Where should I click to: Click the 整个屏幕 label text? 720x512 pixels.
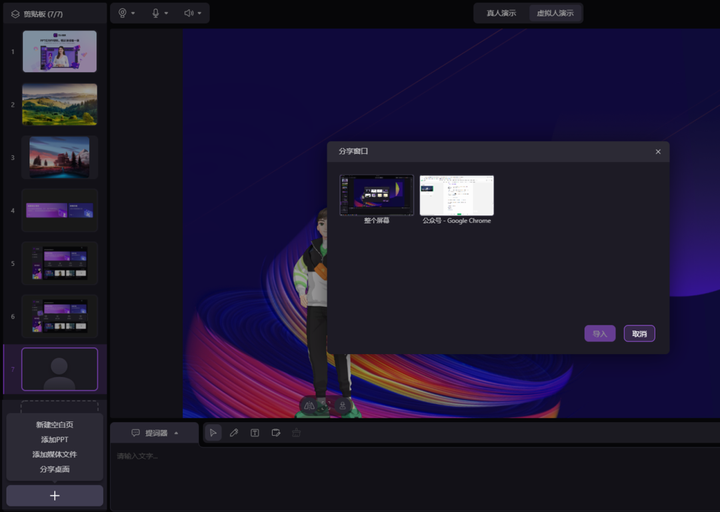tap(377, 221)
